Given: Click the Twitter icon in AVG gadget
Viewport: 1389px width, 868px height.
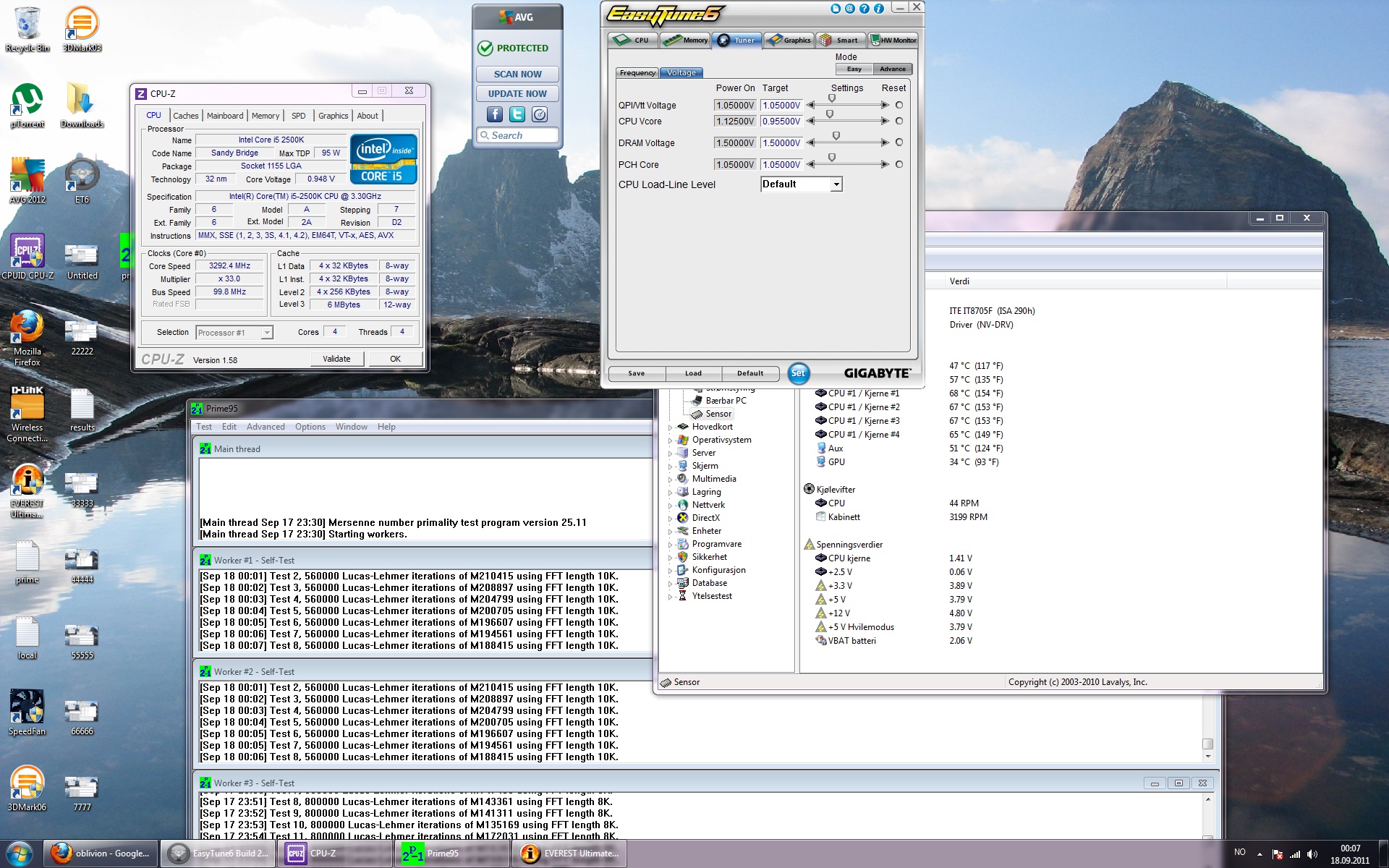Looking at the screenshot, I should point(517,114).
